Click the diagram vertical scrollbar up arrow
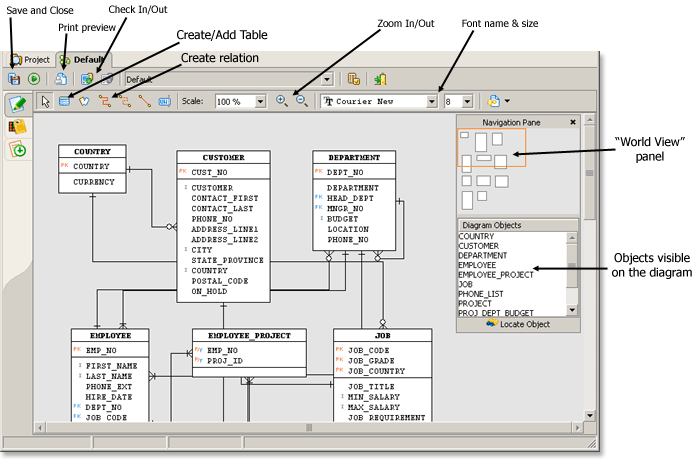Viewport: 700px width, 460px height. pos(589,120)
